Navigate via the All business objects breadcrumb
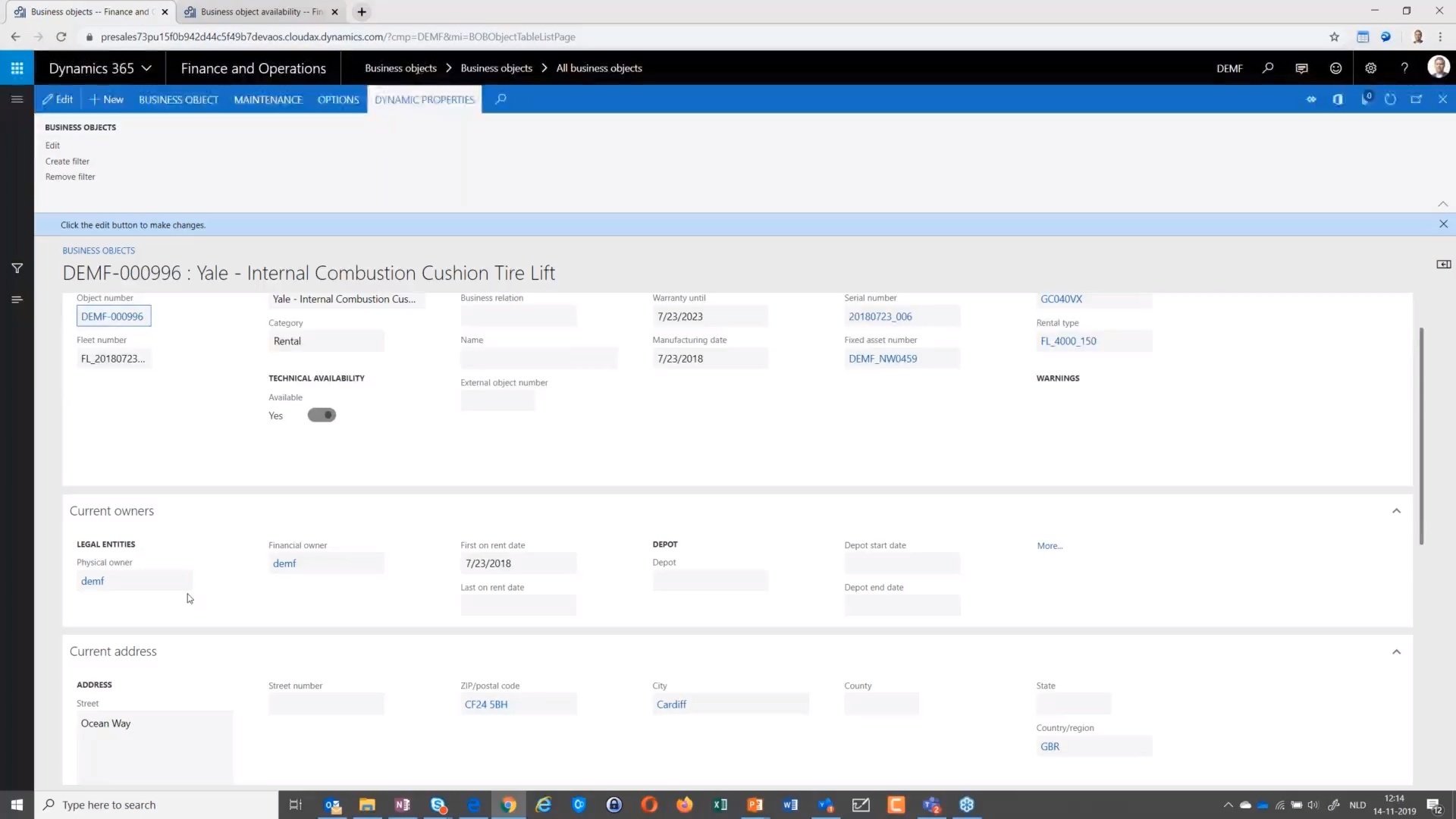This screenshot has width=1456, height=819. (598, 67)
